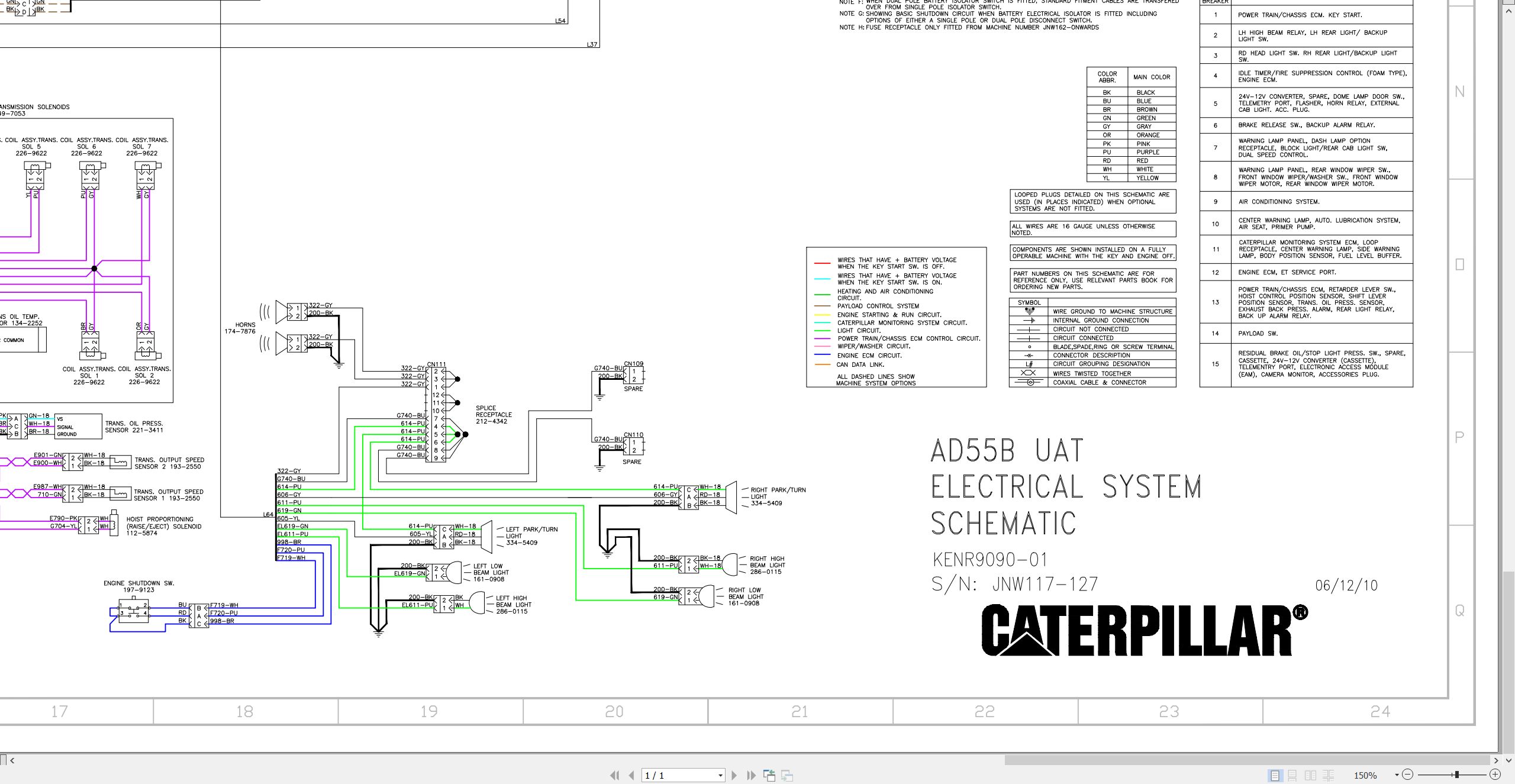Click WIRES TWISTED TOGETHER symbol row

1092,373
